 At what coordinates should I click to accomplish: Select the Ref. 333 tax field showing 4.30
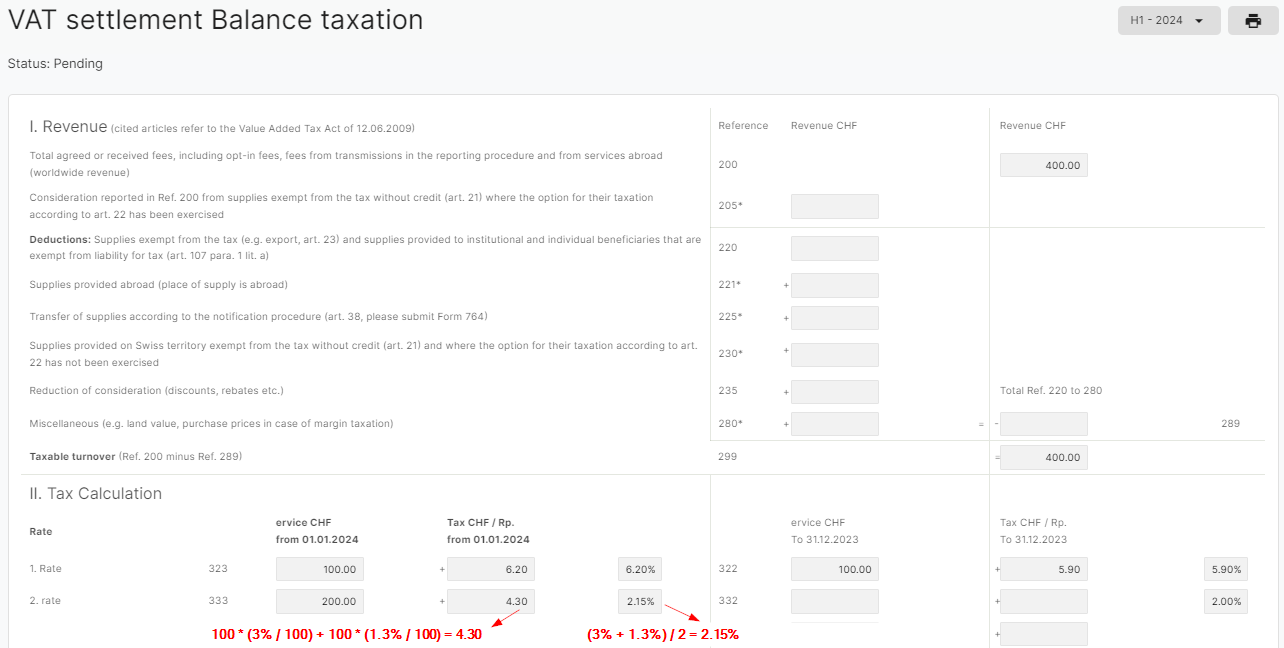(x=490, y=601)
